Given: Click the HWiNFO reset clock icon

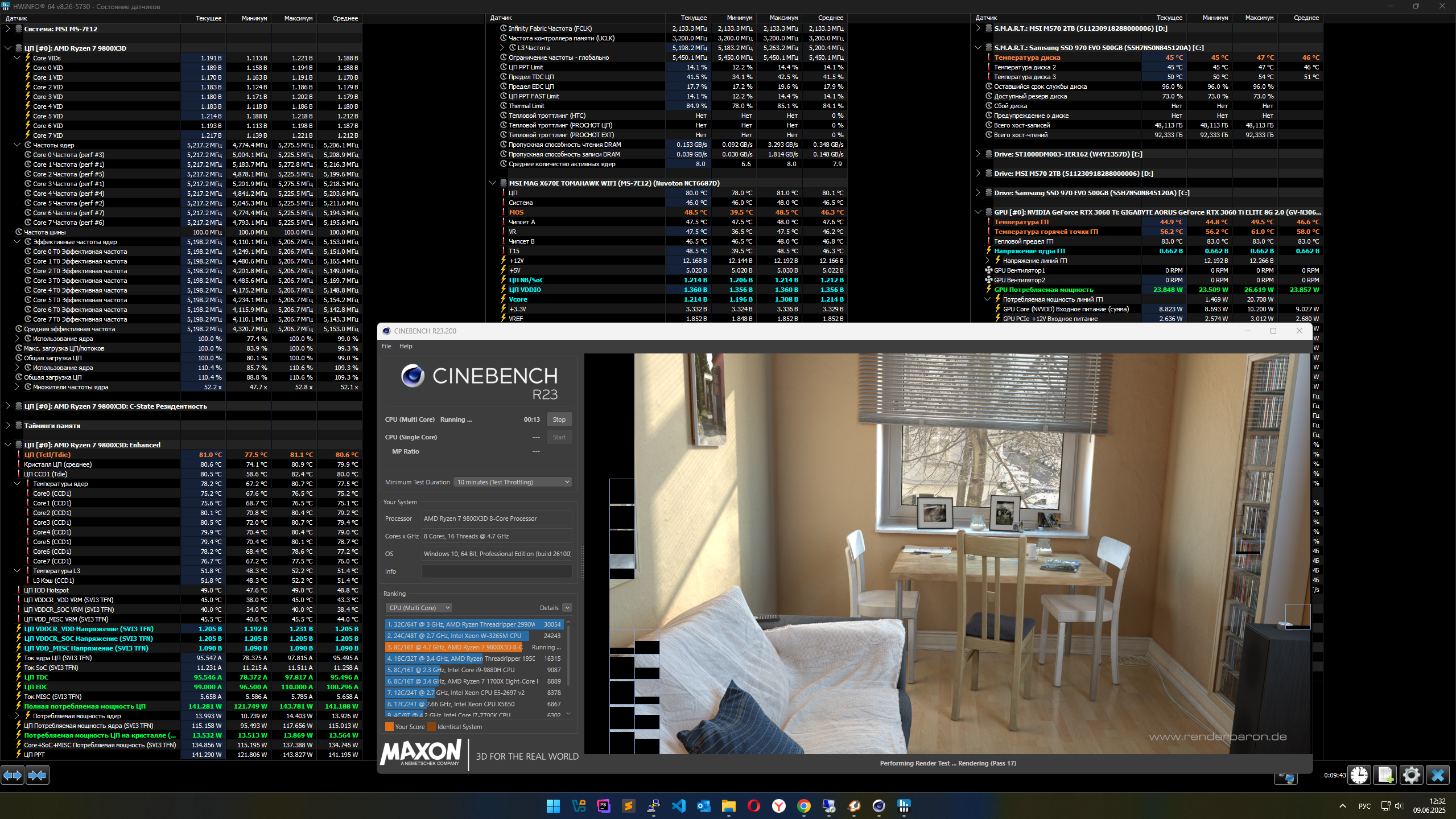Looking at the screenshot, I should (x=1359, y=775).
